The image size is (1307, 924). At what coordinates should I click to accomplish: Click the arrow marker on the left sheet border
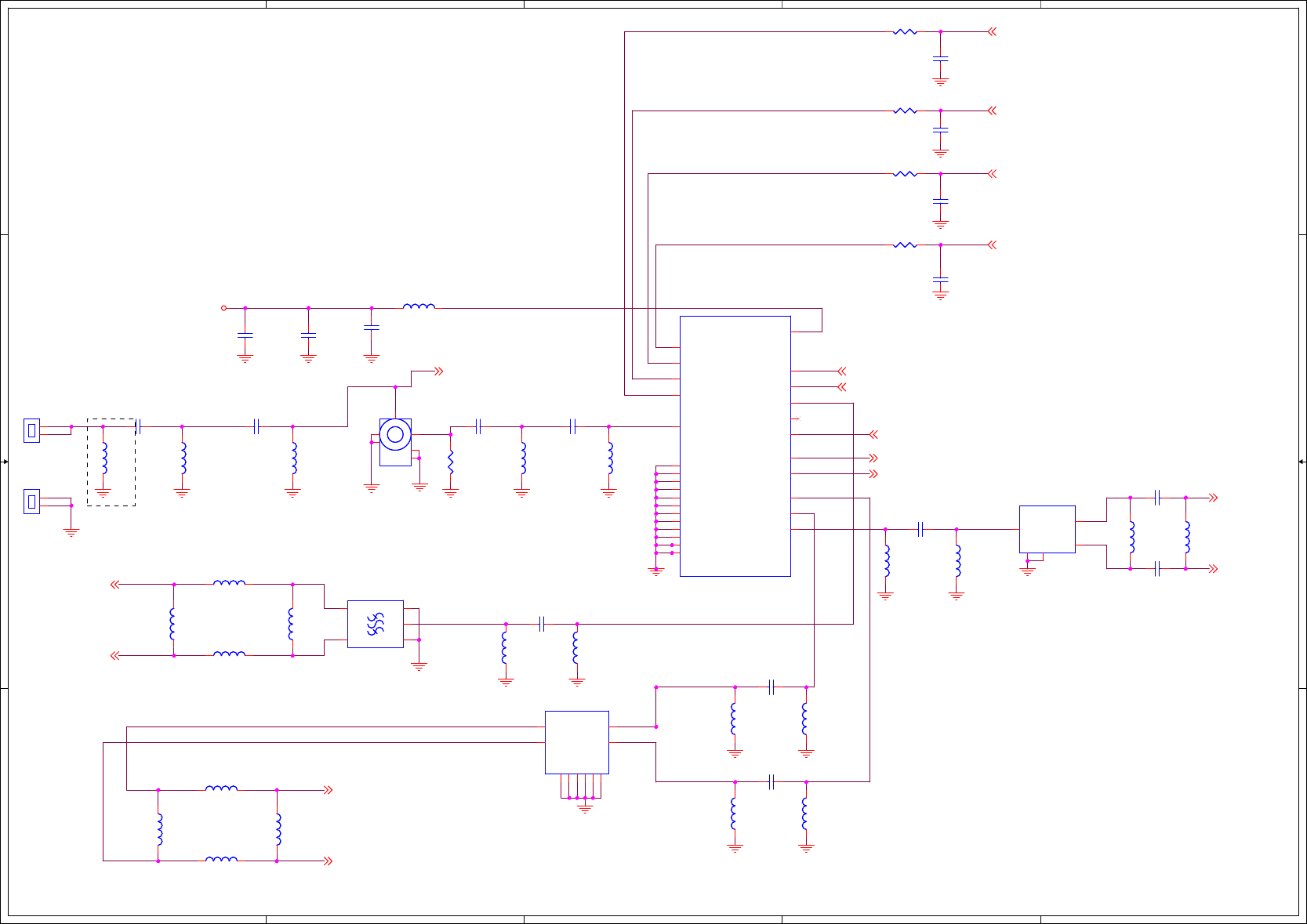click(x=5, y=462)
